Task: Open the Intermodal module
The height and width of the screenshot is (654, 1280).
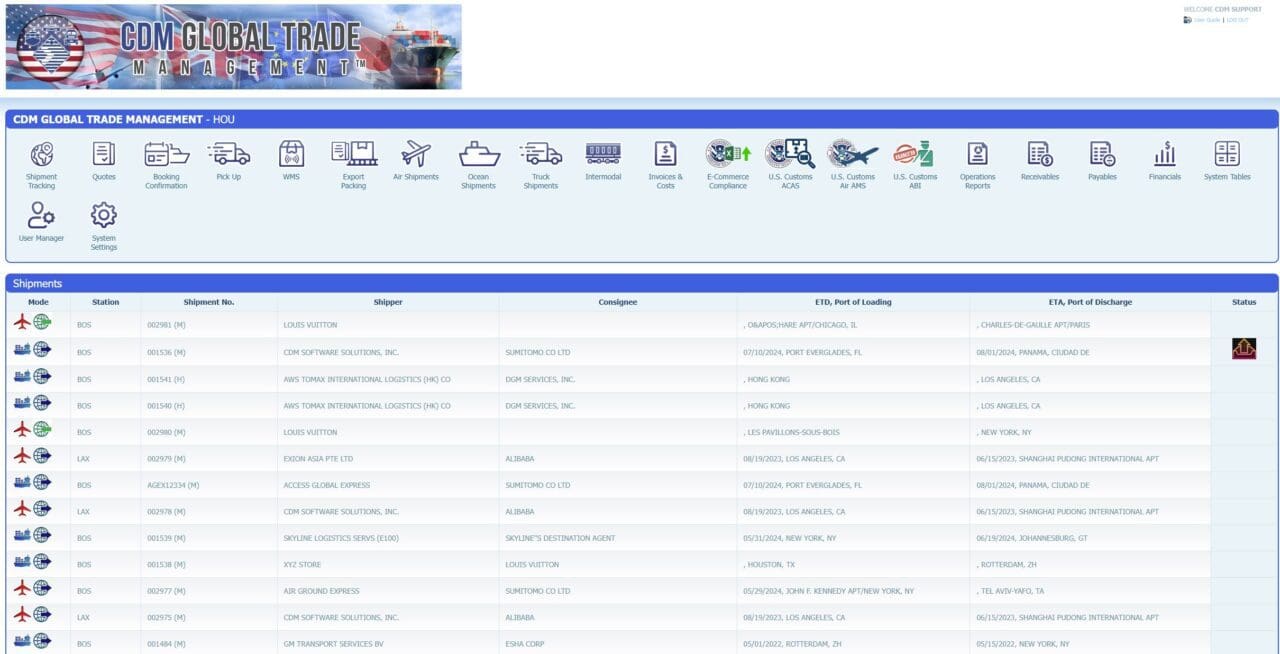Action: [603, 161]
